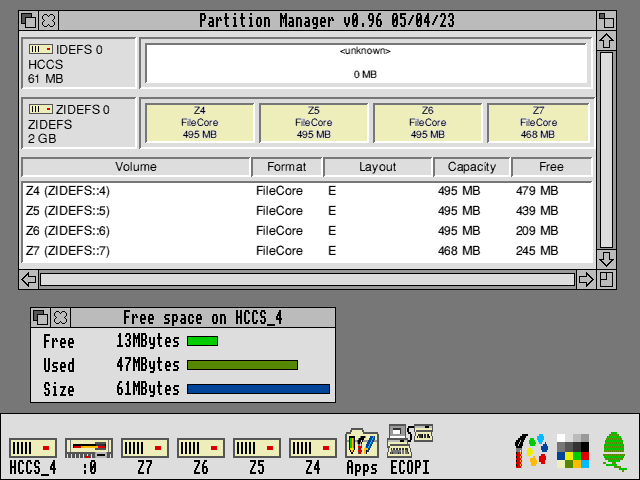Open the Paint palette icon on the icon bar

click(x=531, y=451)
